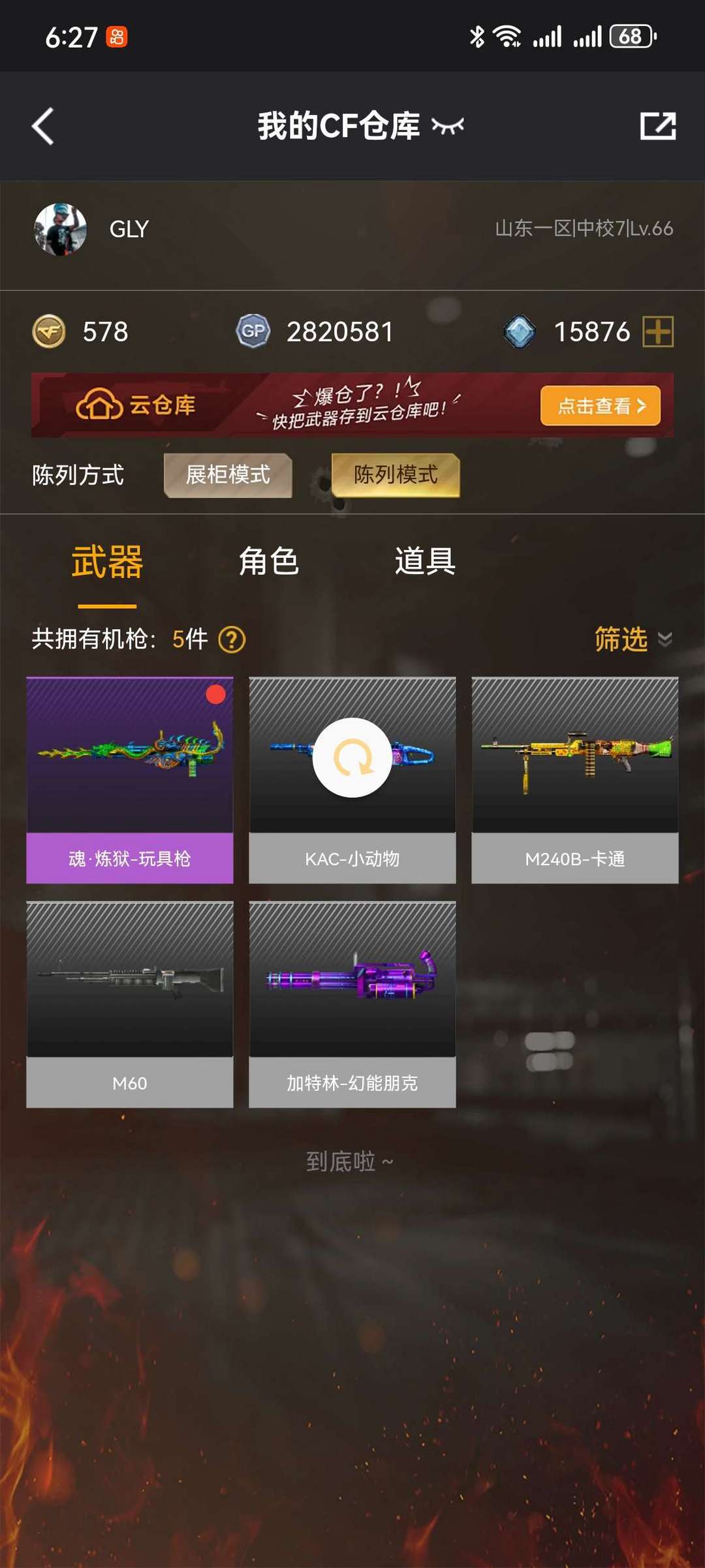
Task: Toggle the closed-eye visibility icon
Action: [448, 126]
